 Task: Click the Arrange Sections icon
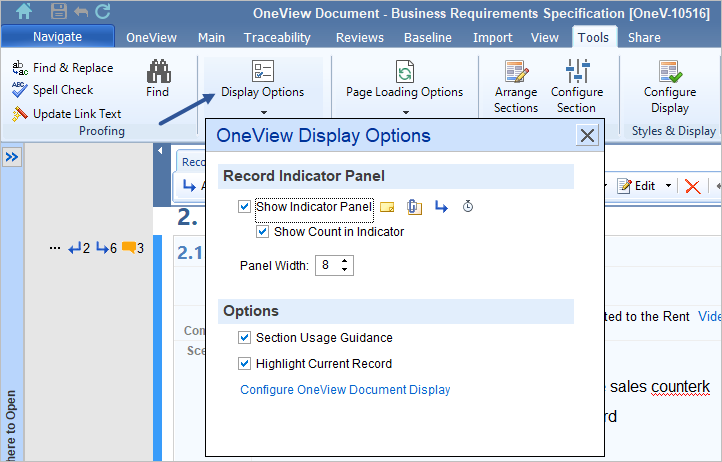click(516, 71)
